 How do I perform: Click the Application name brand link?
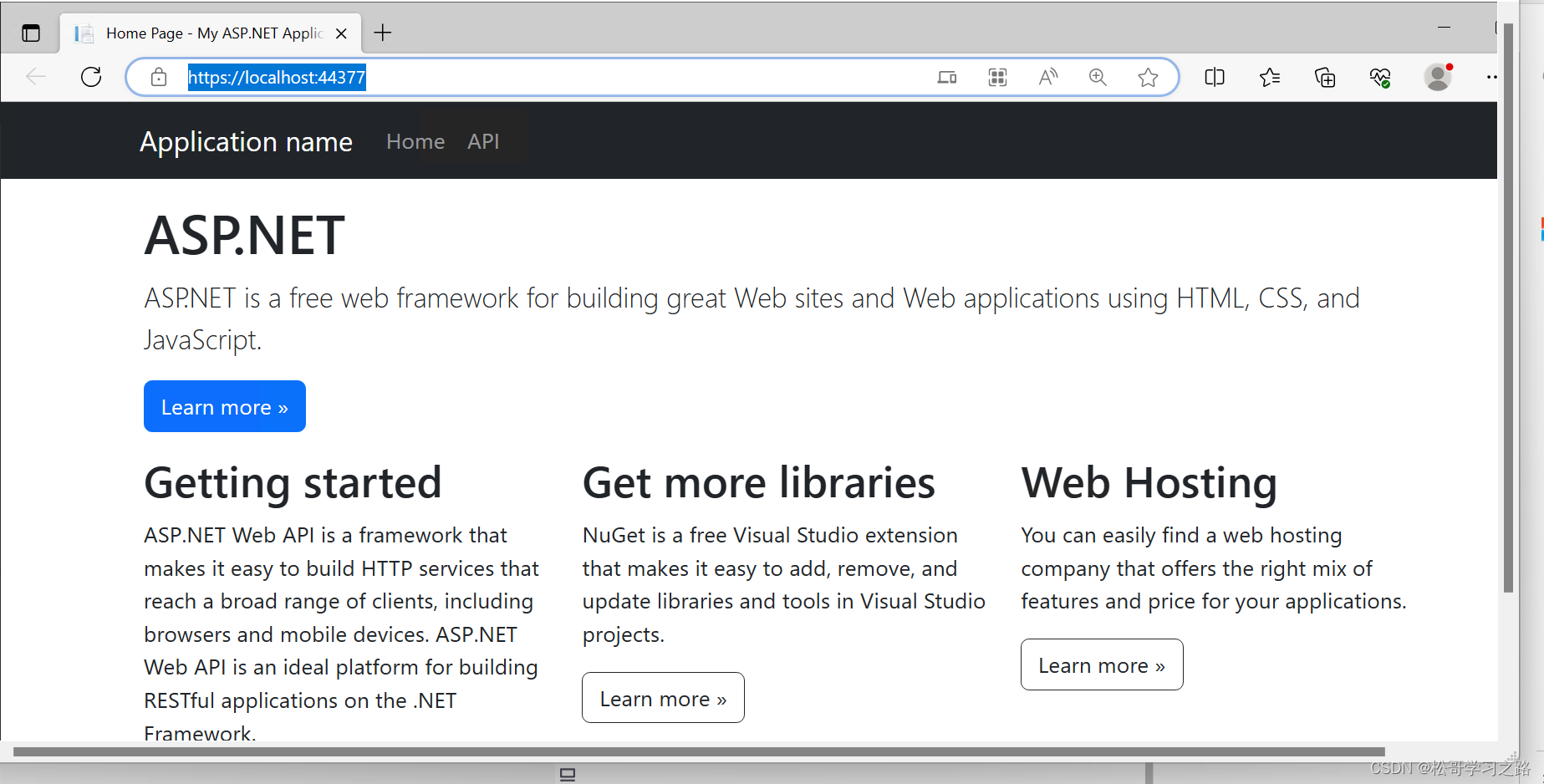click(x=246, y=141)
